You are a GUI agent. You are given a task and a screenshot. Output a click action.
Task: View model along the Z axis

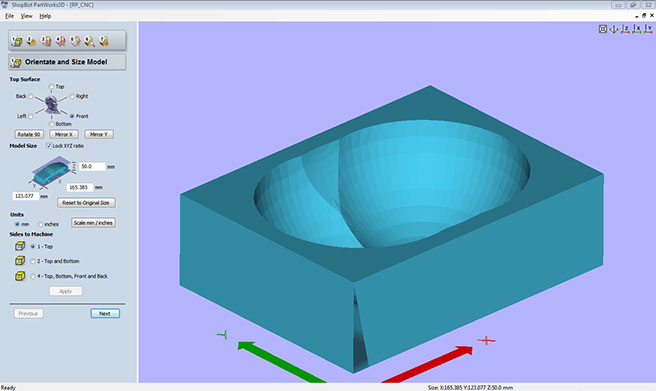point(625,29)
